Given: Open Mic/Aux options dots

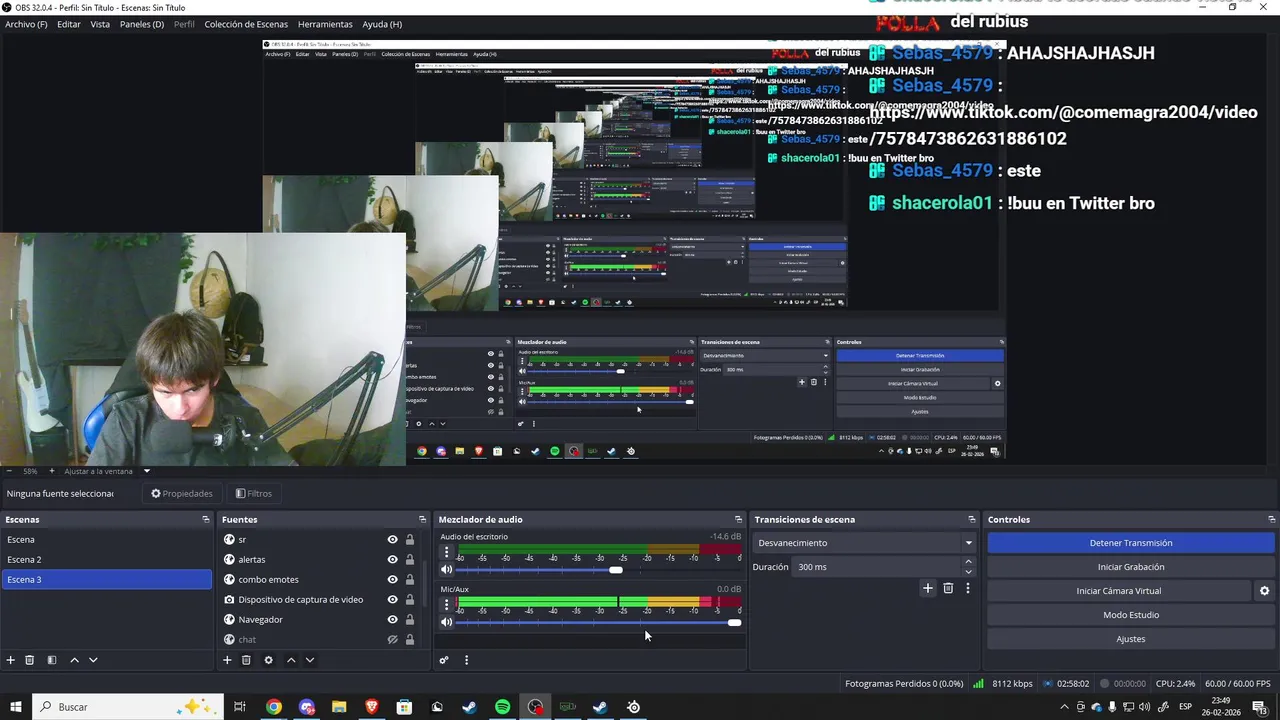Looking at the screenshot, I should point(446,605).
